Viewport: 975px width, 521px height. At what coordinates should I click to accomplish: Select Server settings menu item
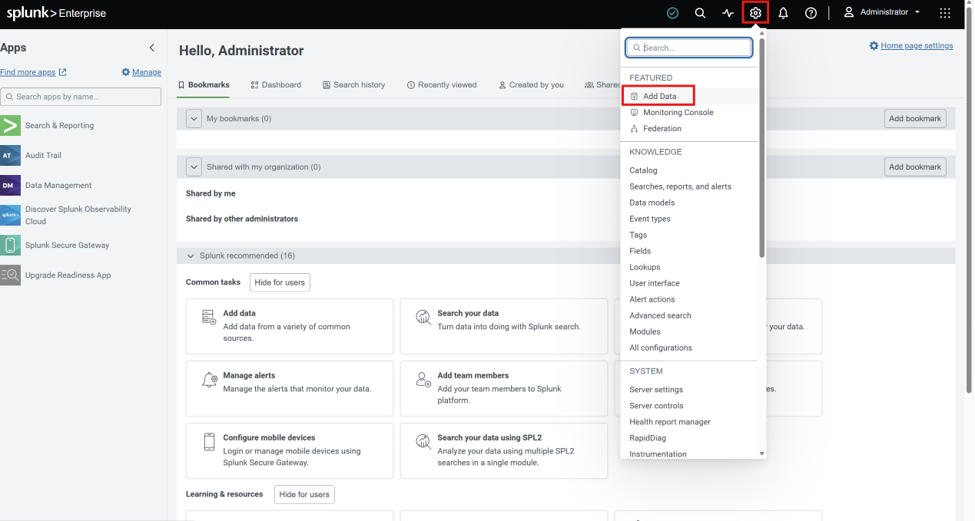[x=656, y=390]
